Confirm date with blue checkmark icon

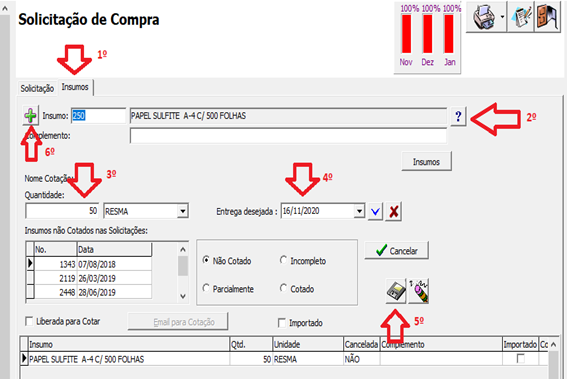376,211
